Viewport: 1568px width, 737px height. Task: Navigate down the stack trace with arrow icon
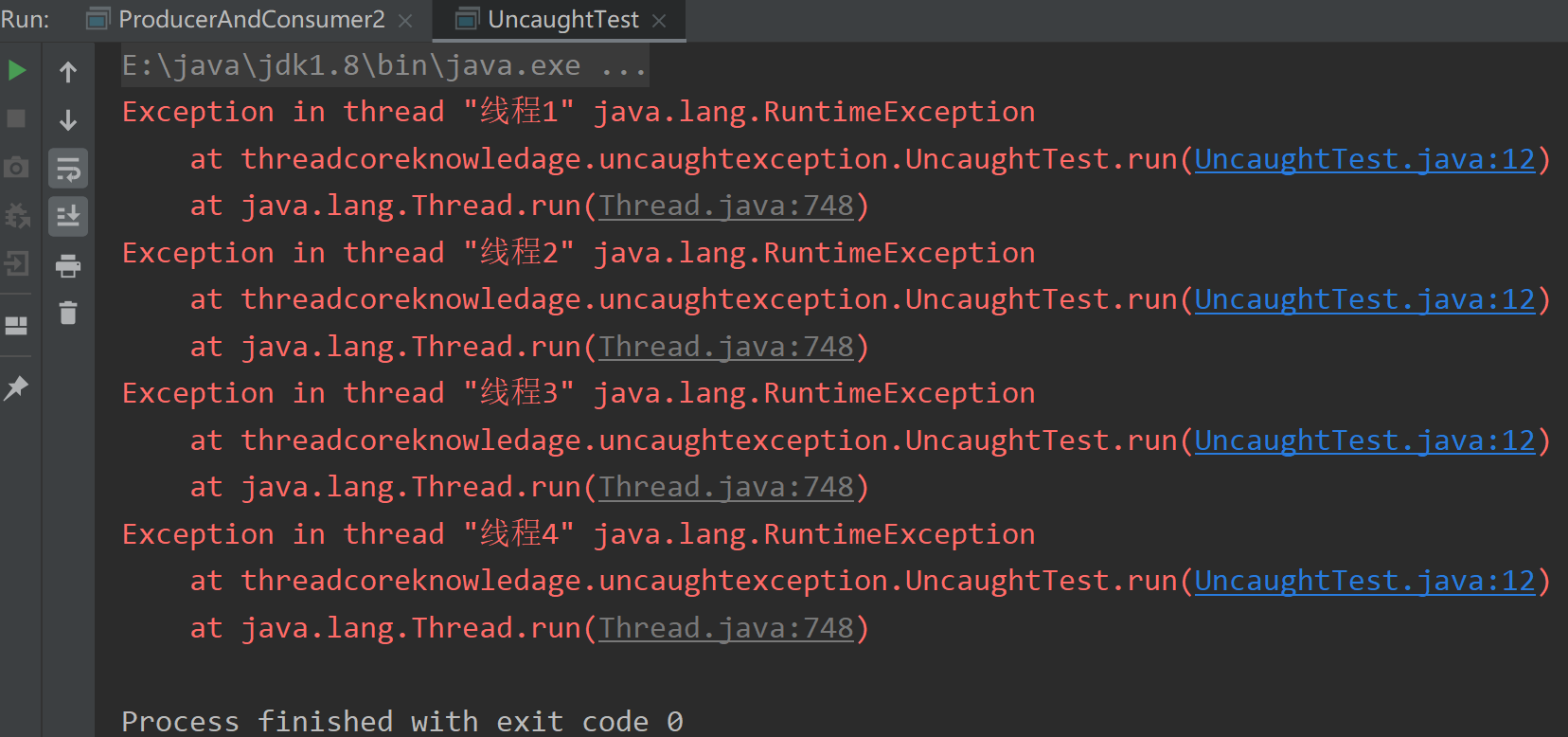point(67,119)
